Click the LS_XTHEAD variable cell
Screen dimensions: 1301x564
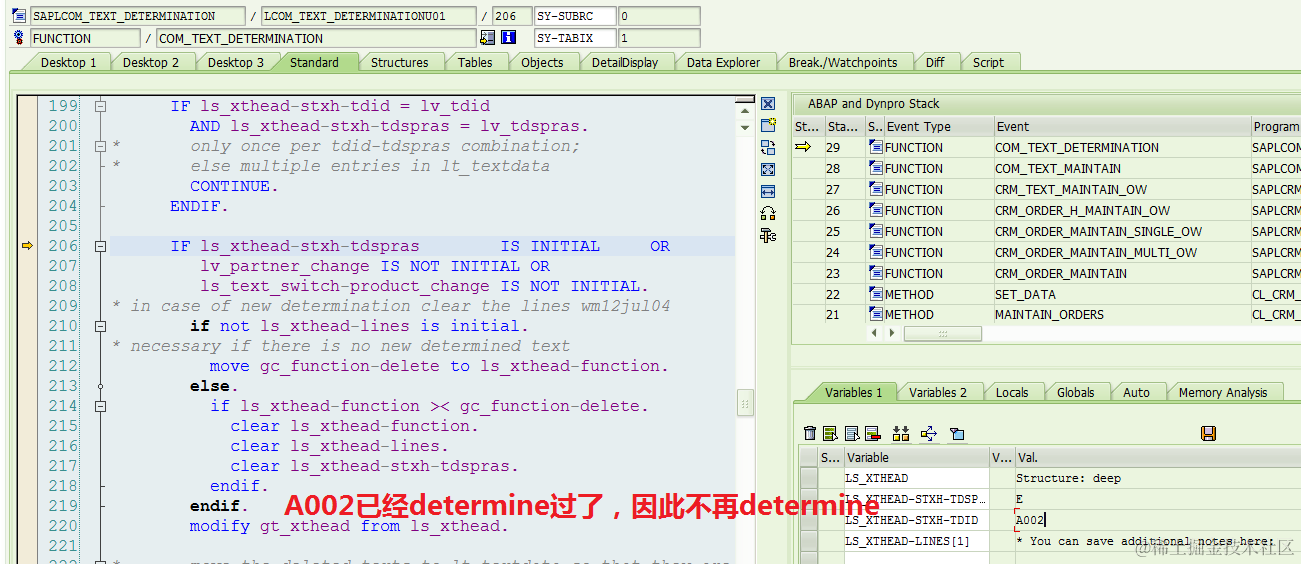916,478
